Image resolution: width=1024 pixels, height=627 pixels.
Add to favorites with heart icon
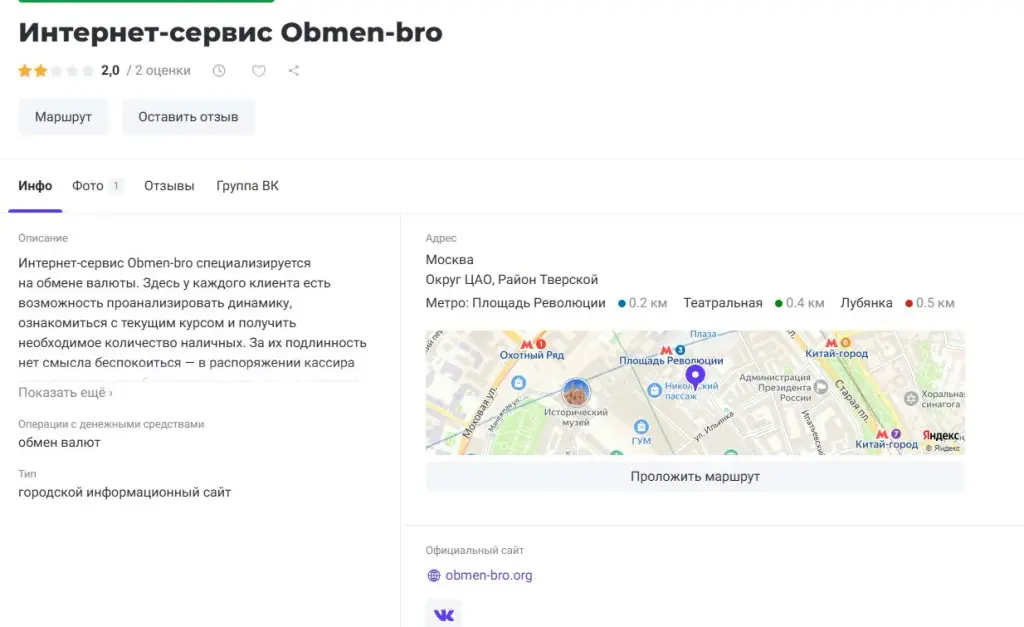tap(259, 71)
